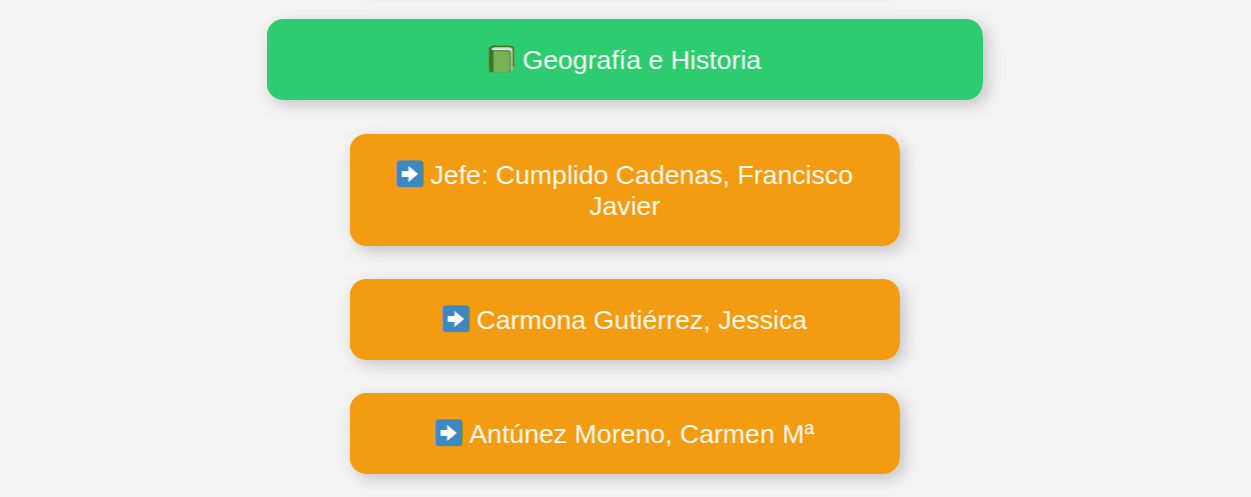Click the Geografía text in green bar
This screenshot has width=1251, height=497.
tap(582, 60)
